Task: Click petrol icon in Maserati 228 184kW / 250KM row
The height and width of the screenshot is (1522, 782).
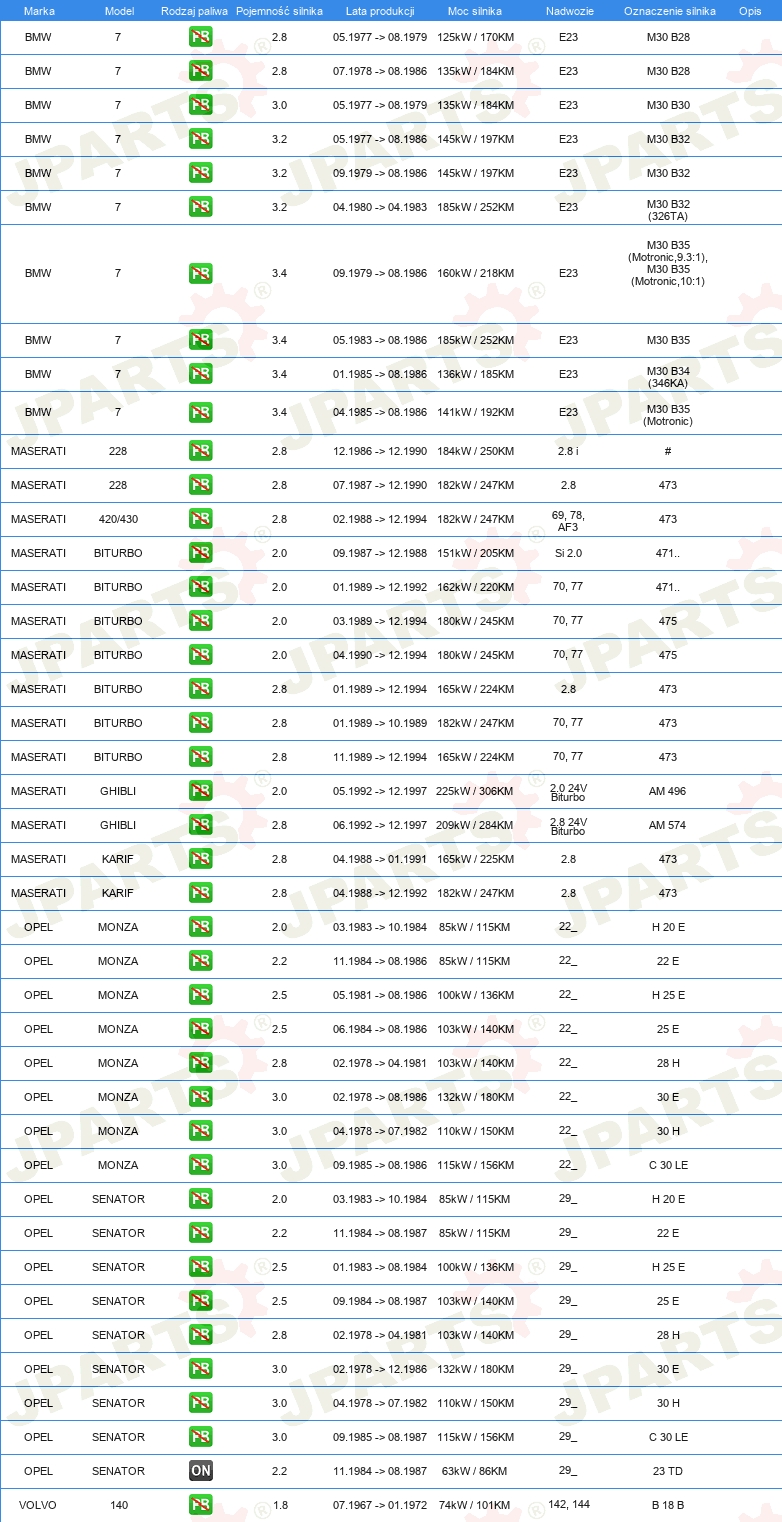Action: pyautogui.click(x=200, y=451)
